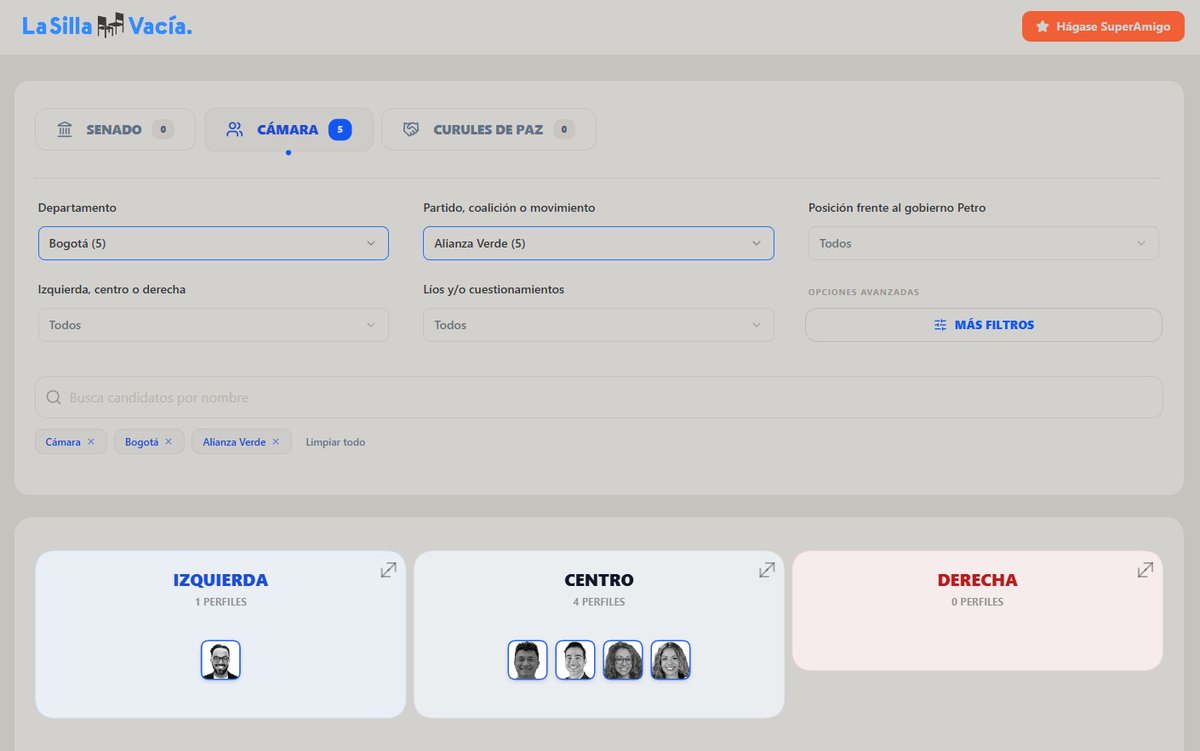Expand the CENTRO panel with arrow icon
Image resolution: width=1200 pixels, height=751 pixels.
767,569
